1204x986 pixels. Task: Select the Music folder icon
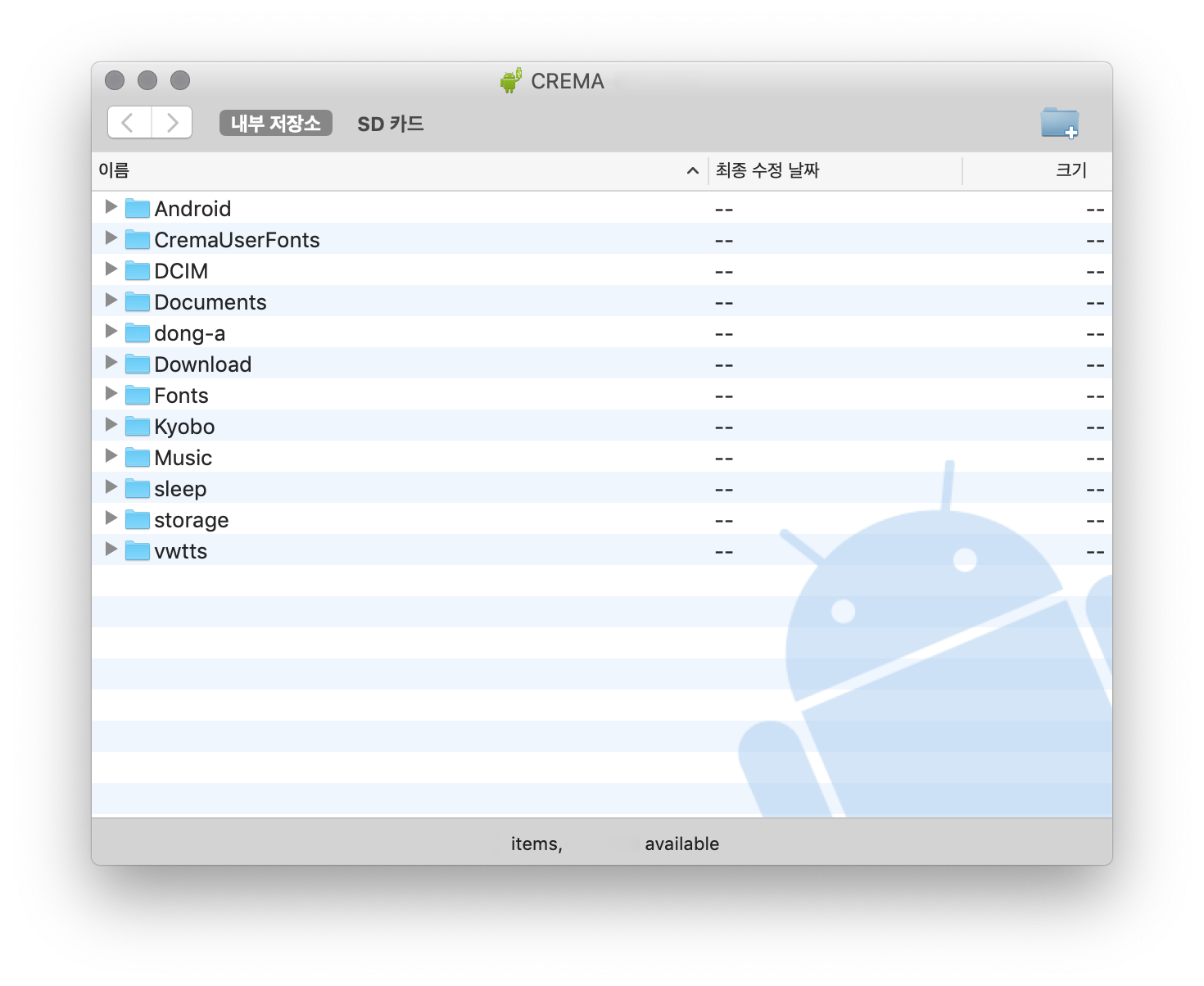tap(138, 457)
